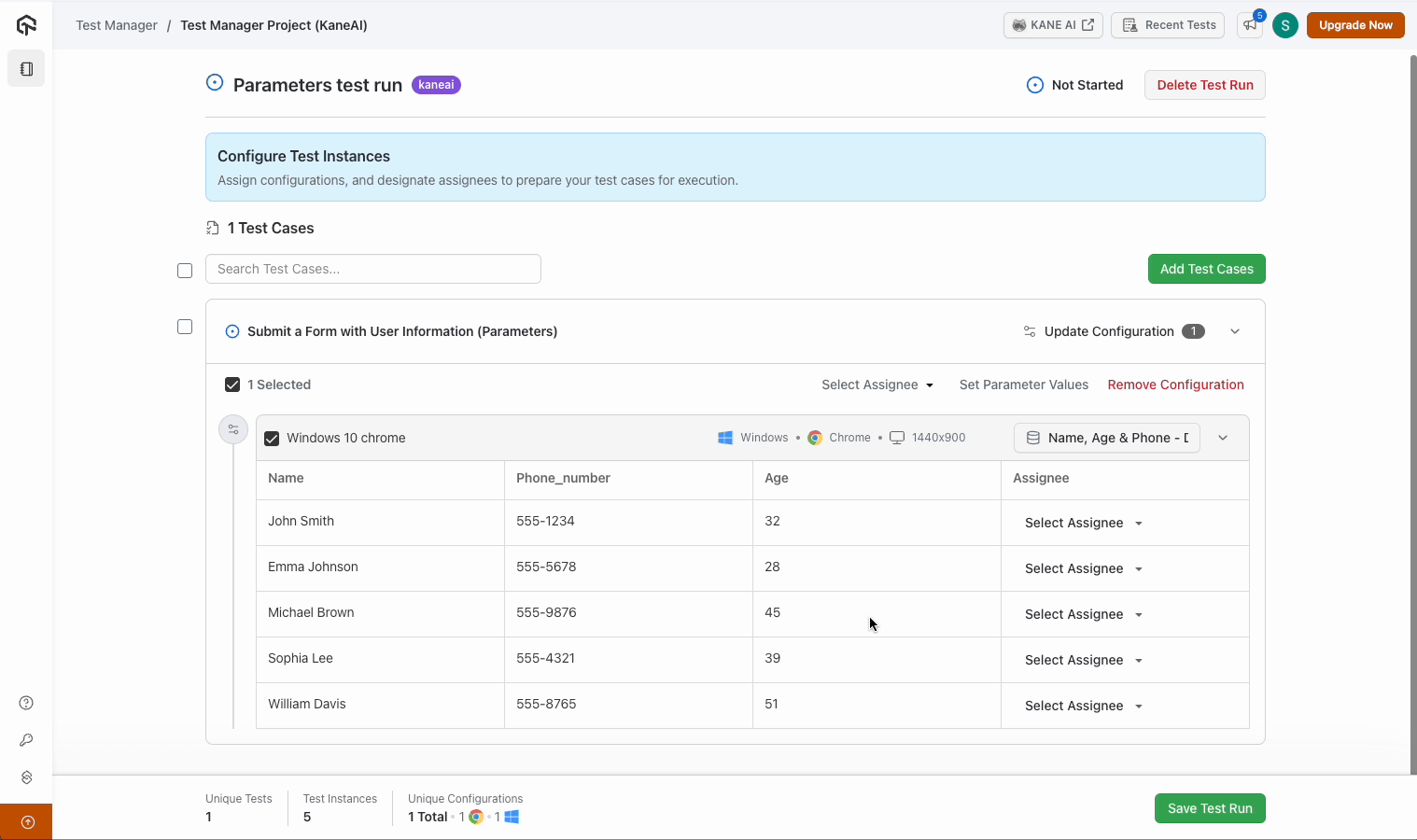This screenshot has height=840, width=1417.
Task: Open the user profile avatar
Action: click(1284, 25)
